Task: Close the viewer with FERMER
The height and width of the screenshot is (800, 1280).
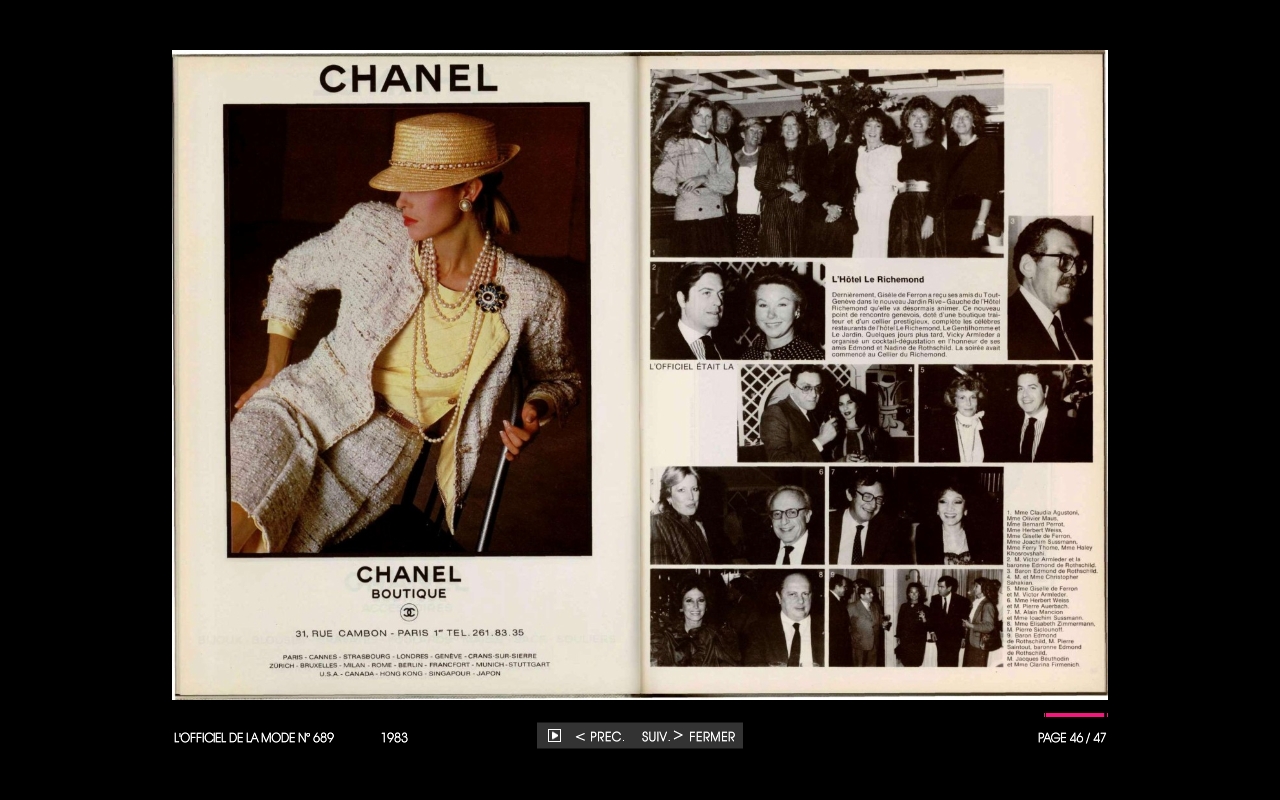Action: [x=712, y=737]
